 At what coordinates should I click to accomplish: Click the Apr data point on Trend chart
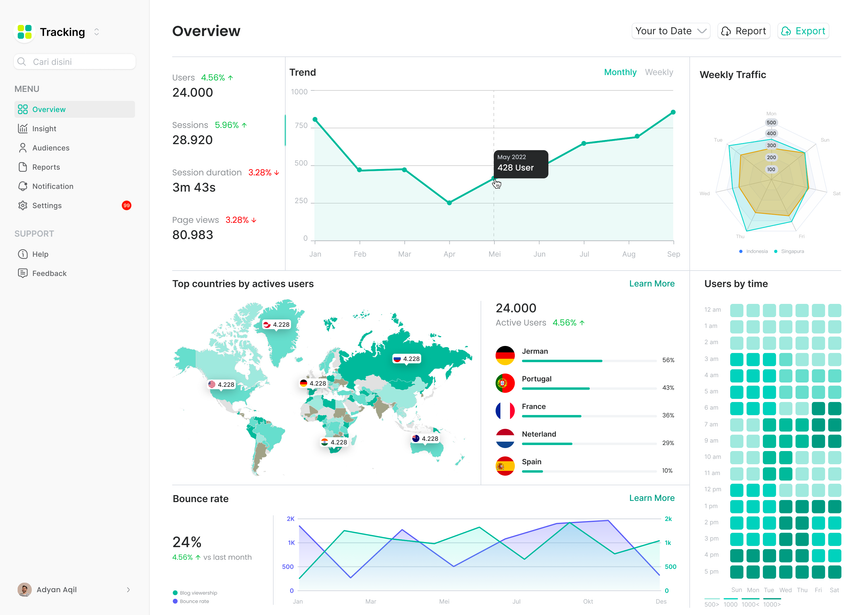click(450, 203)
